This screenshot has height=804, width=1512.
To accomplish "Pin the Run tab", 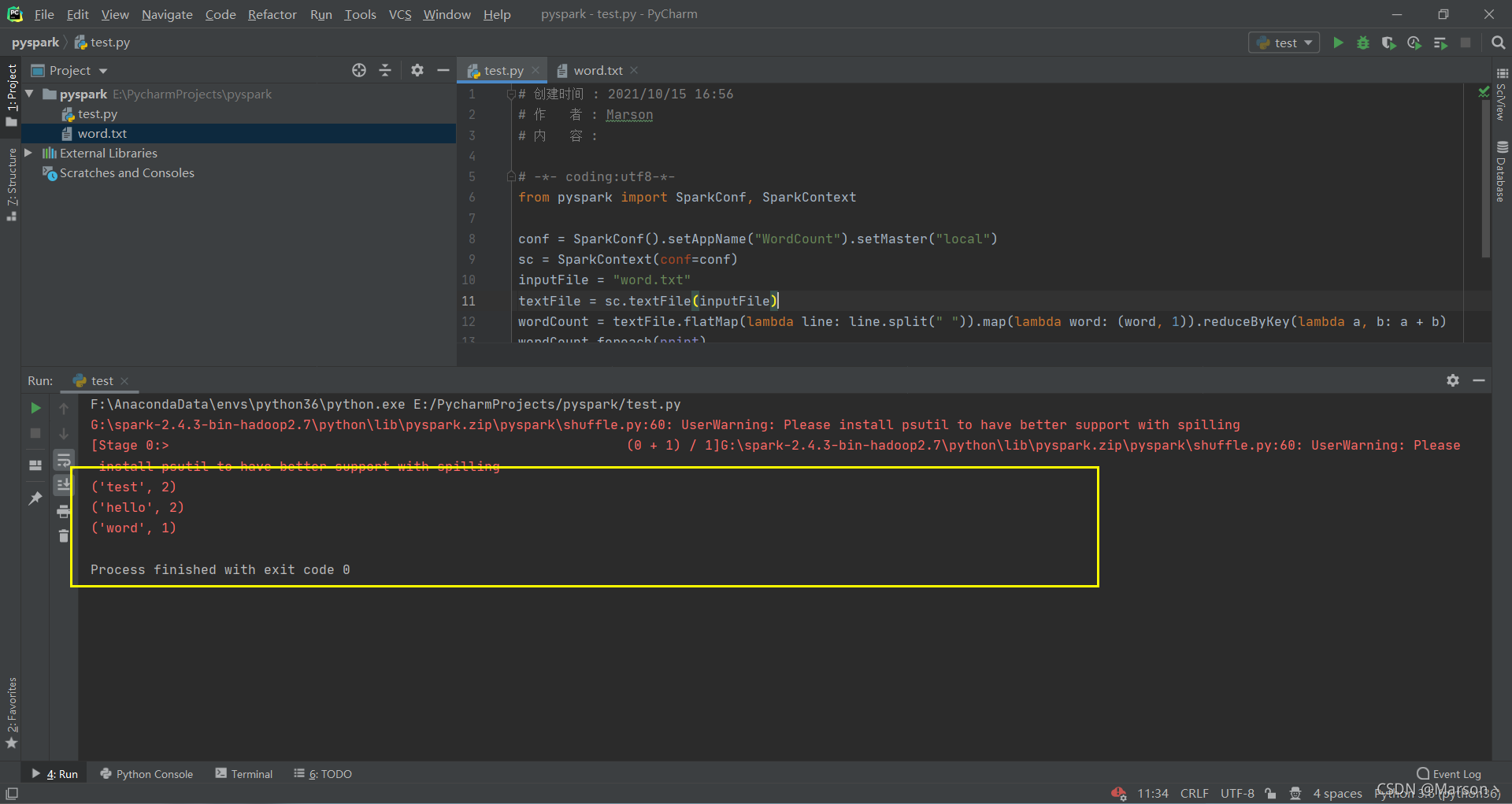I will pos(35,498).
